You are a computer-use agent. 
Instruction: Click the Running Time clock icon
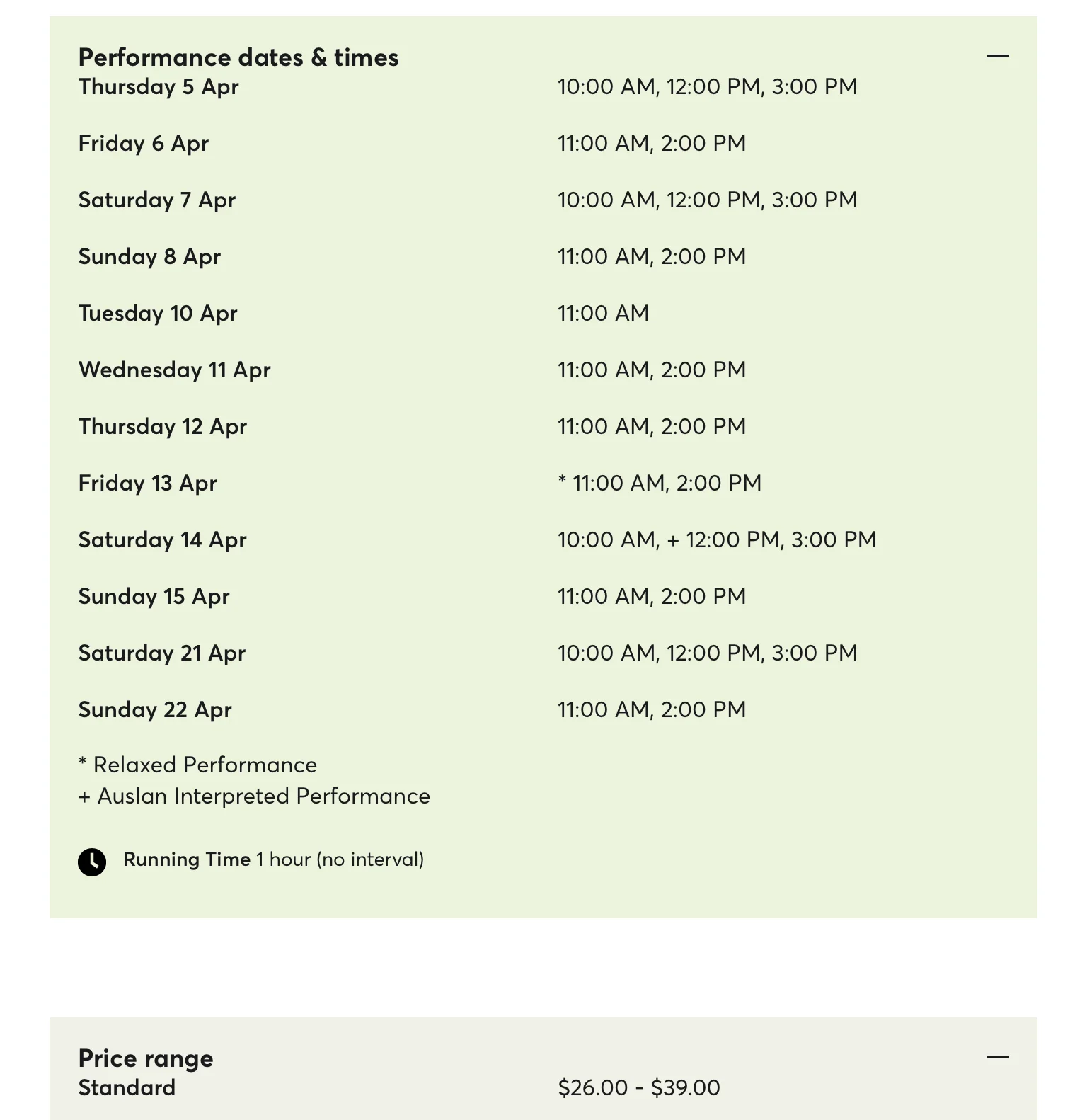click(92, 862)
